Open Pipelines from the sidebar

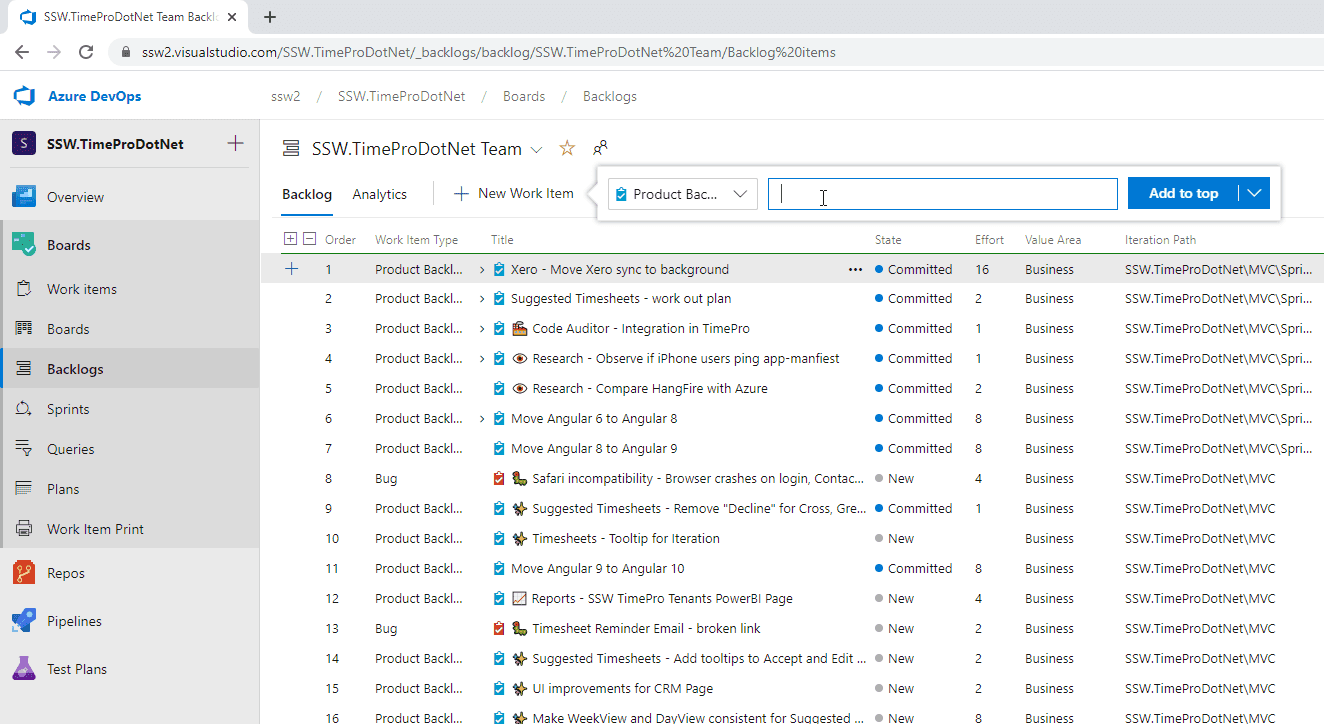[x=74, y=621]
